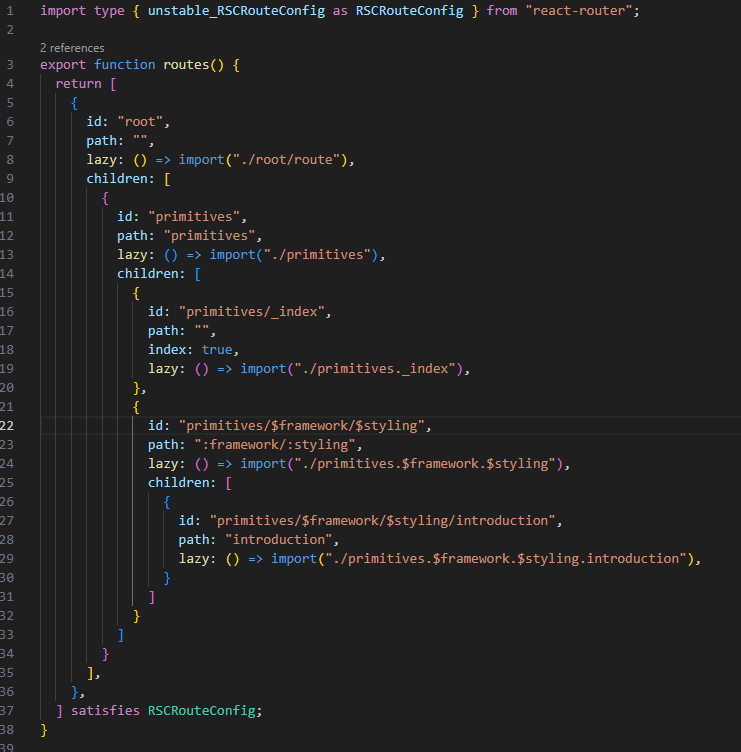Click the path "primitives" string on line 12
Viewport: 741px width, 752px height.
(x=209, y=236)
